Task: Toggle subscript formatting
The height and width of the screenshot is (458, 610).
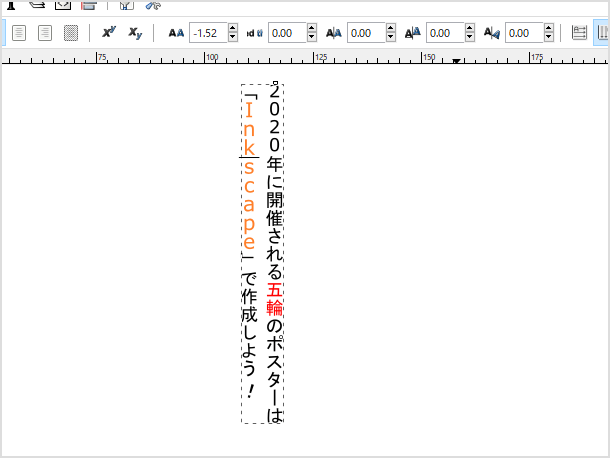Action: click(x=135, y=33)
